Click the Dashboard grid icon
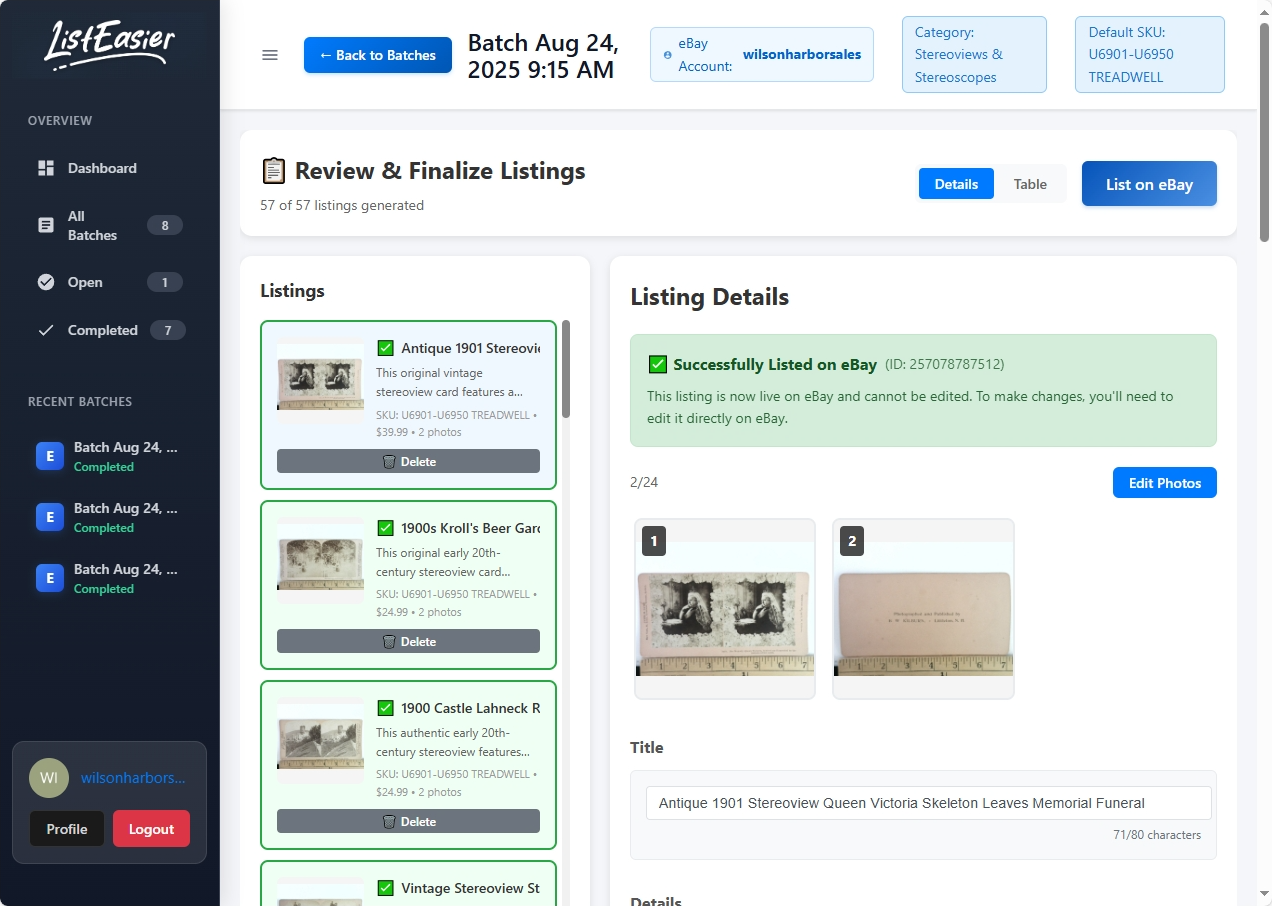Image resolution: width=1272 pixels, height=906 pixels. pos(46,168)
